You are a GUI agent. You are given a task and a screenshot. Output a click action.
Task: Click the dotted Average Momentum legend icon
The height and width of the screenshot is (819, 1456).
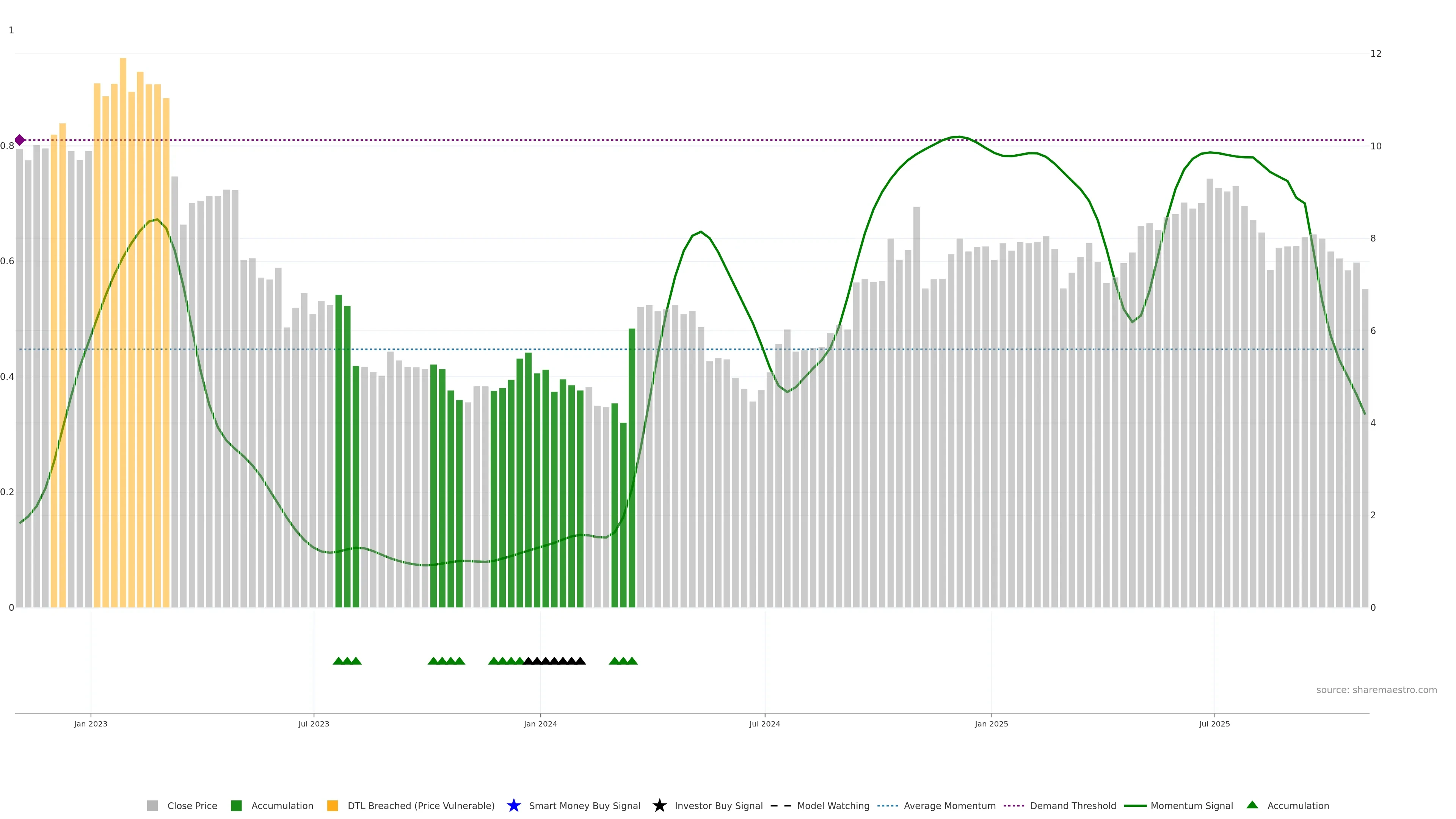tap(887, 806)
